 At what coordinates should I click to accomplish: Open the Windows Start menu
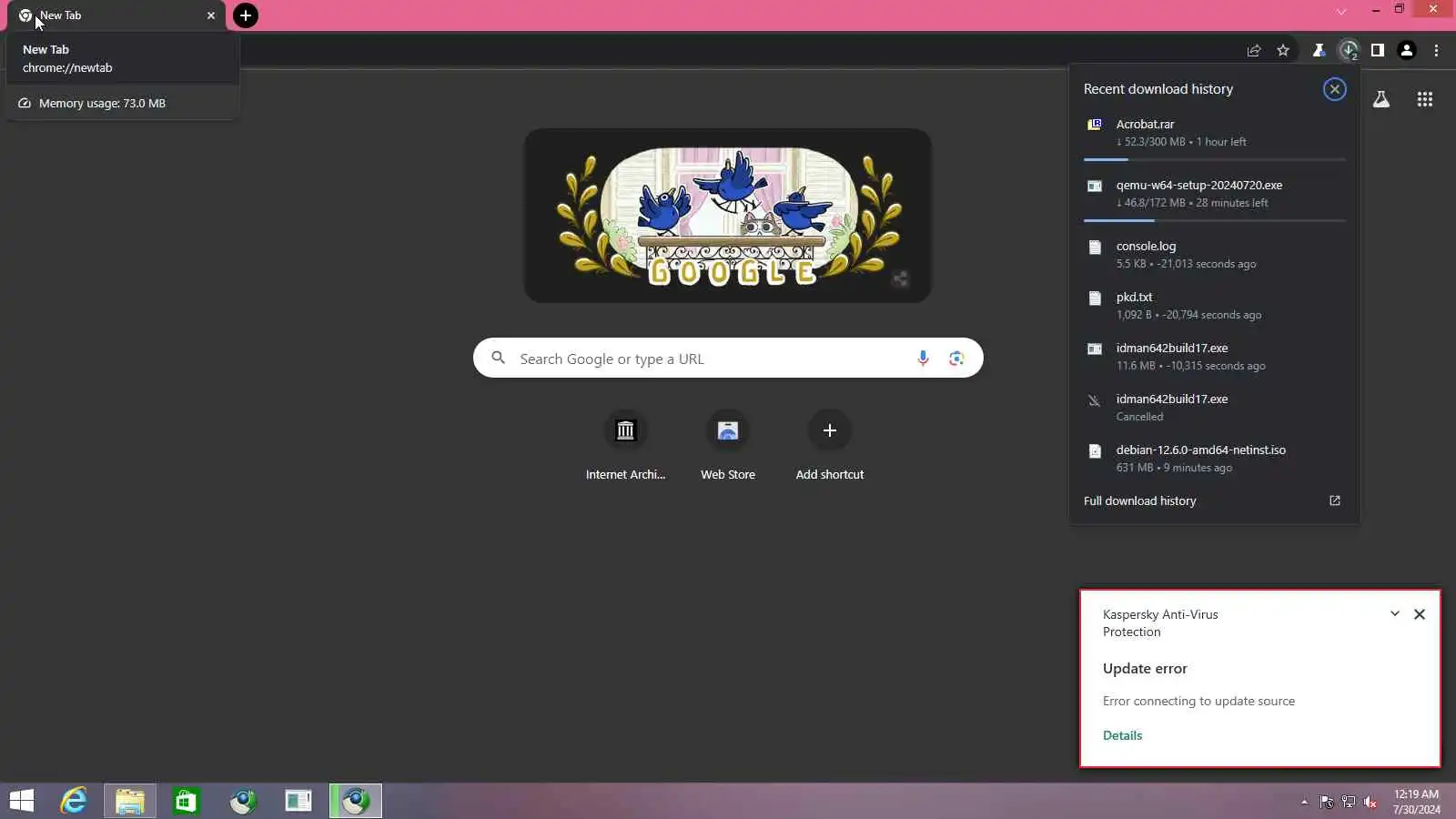(x=22, y=801)
